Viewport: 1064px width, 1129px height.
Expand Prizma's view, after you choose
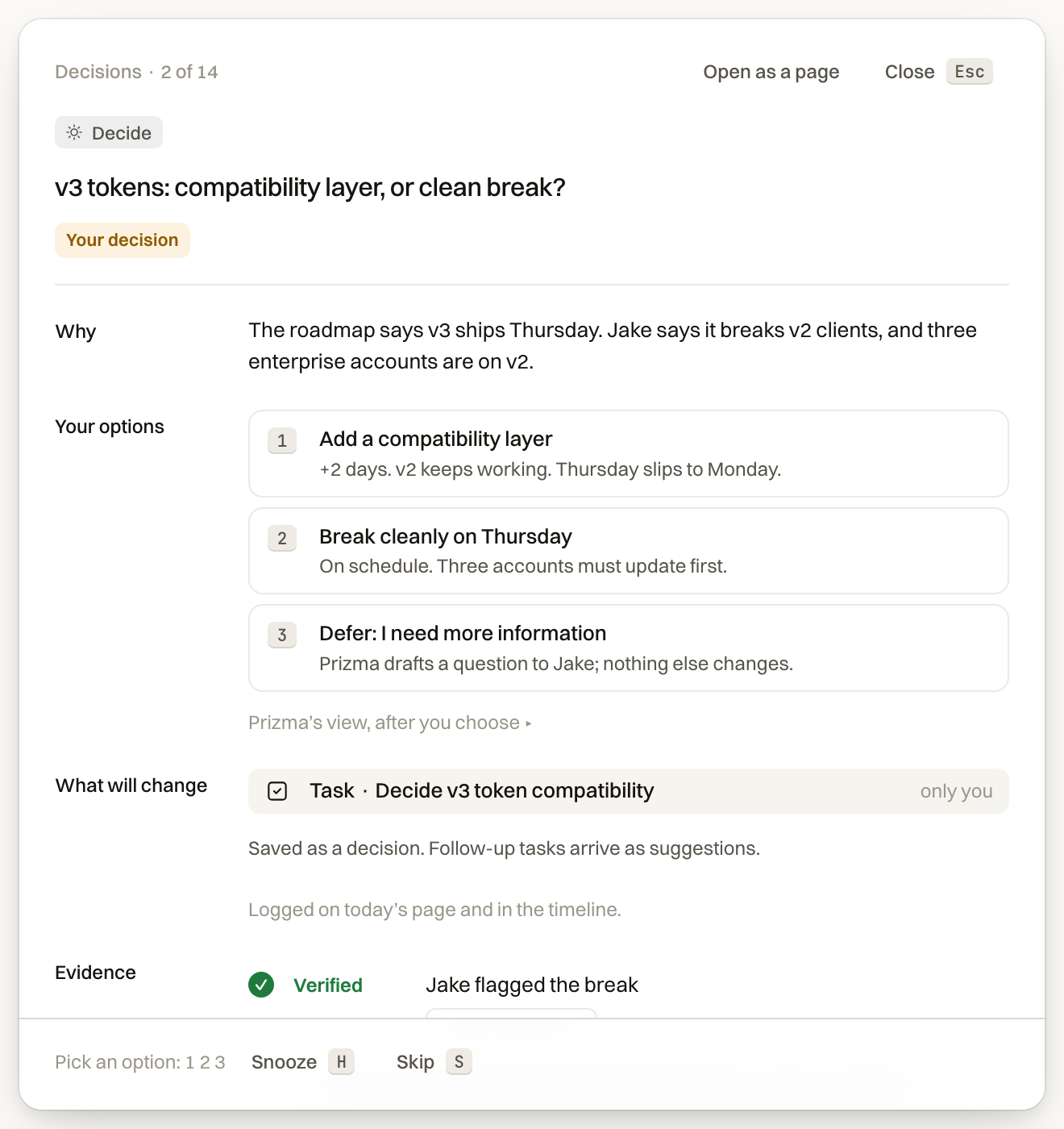(390, 723)
